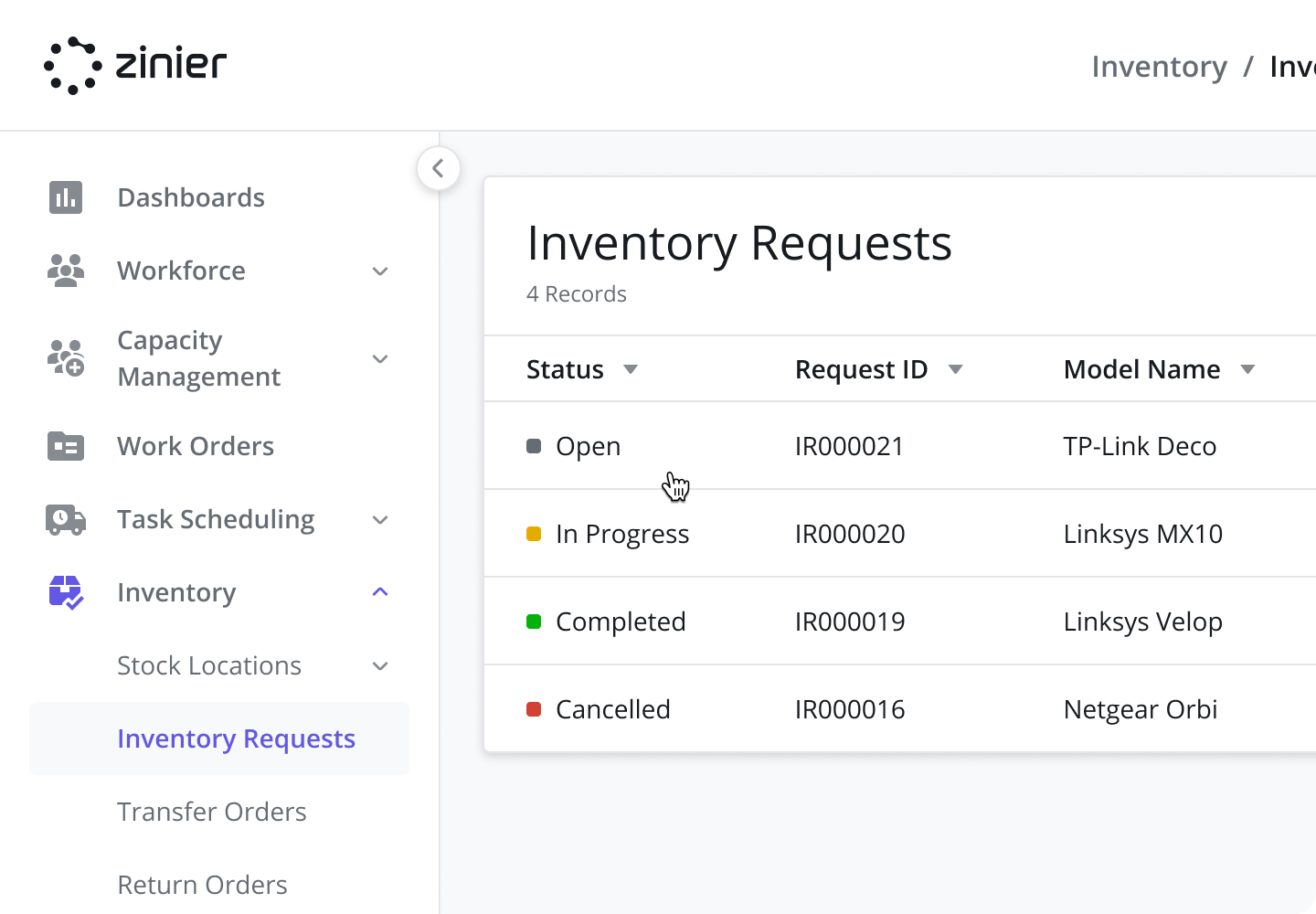Image resolution: width=1316 pixels, height=914 pixels.
Task: Click the Workforce menu label
Action: (181, 271)
